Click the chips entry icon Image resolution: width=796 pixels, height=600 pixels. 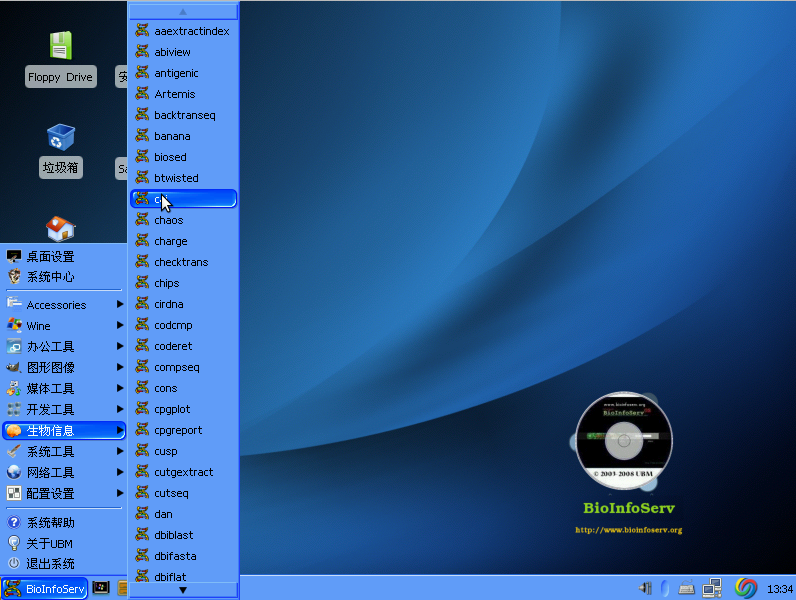(x=142, y=282)
